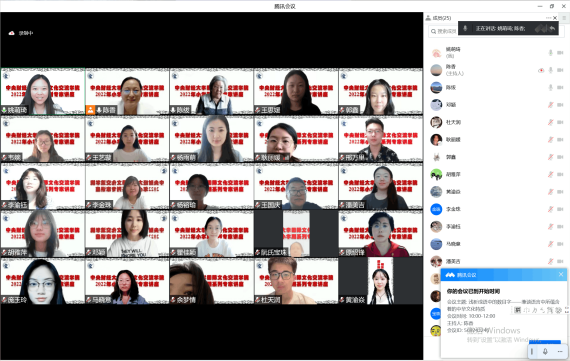Click the members icon next to 成员(25)
Screen dimensions: 570x361
click(428, 18)
